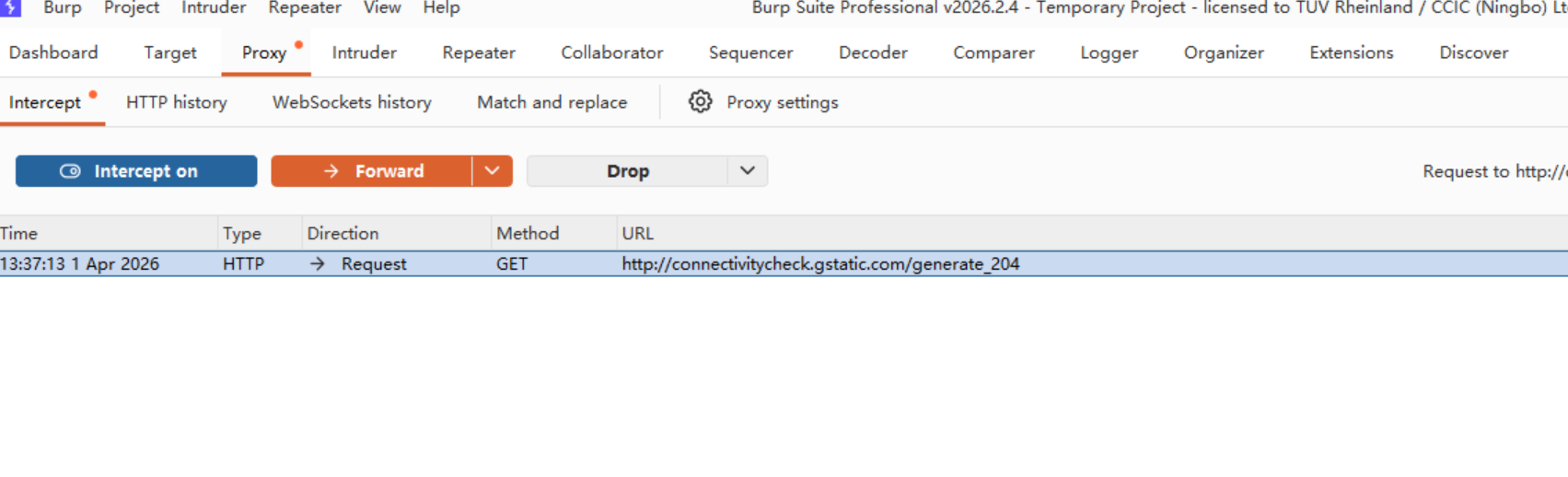This screenshot has width=1568, height=477.
Task: Switch to the Sequencer tab
Action: tap(750, 52)
